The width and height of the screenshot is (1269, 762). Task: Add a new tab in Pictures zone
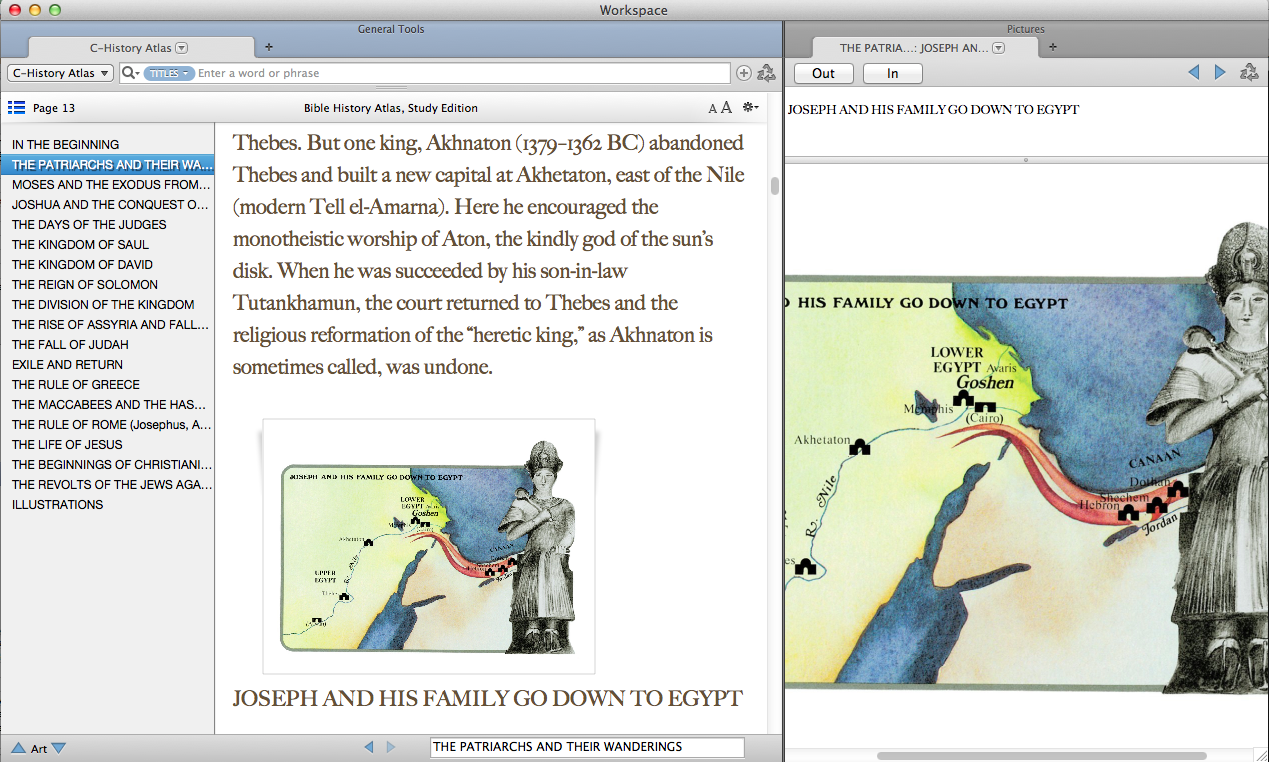coord(1052,47)
